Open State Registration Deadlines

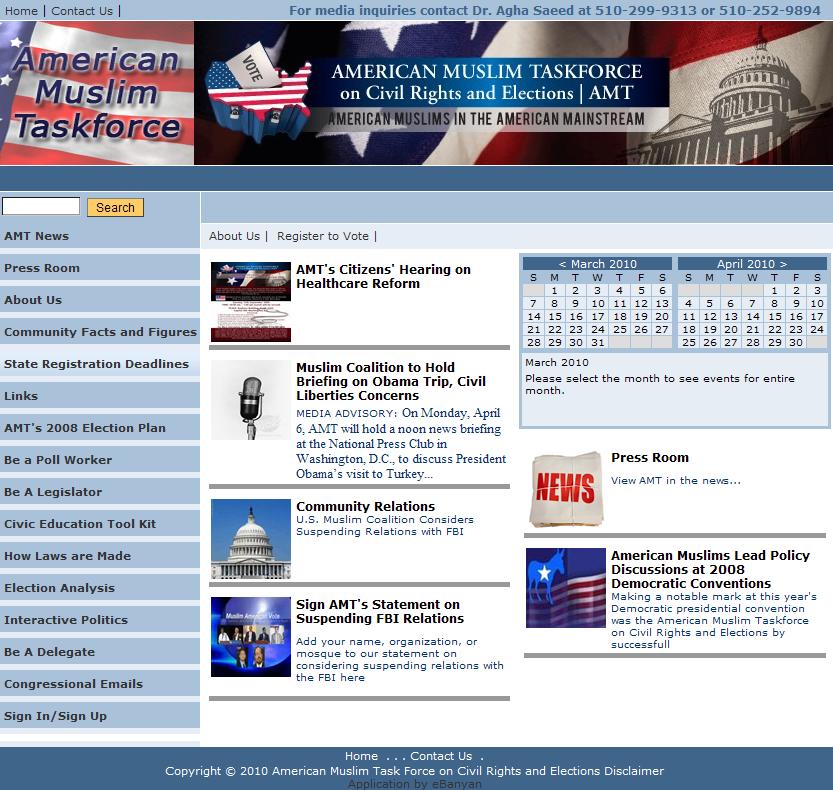100,364
